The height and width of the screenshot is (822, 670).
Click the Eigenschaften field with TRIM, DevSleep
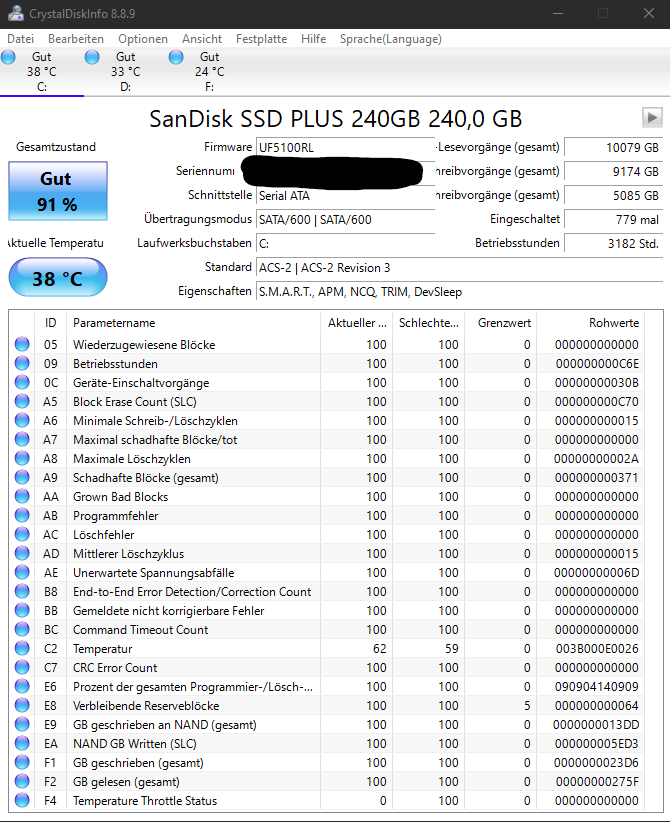(x=460, y=292)
